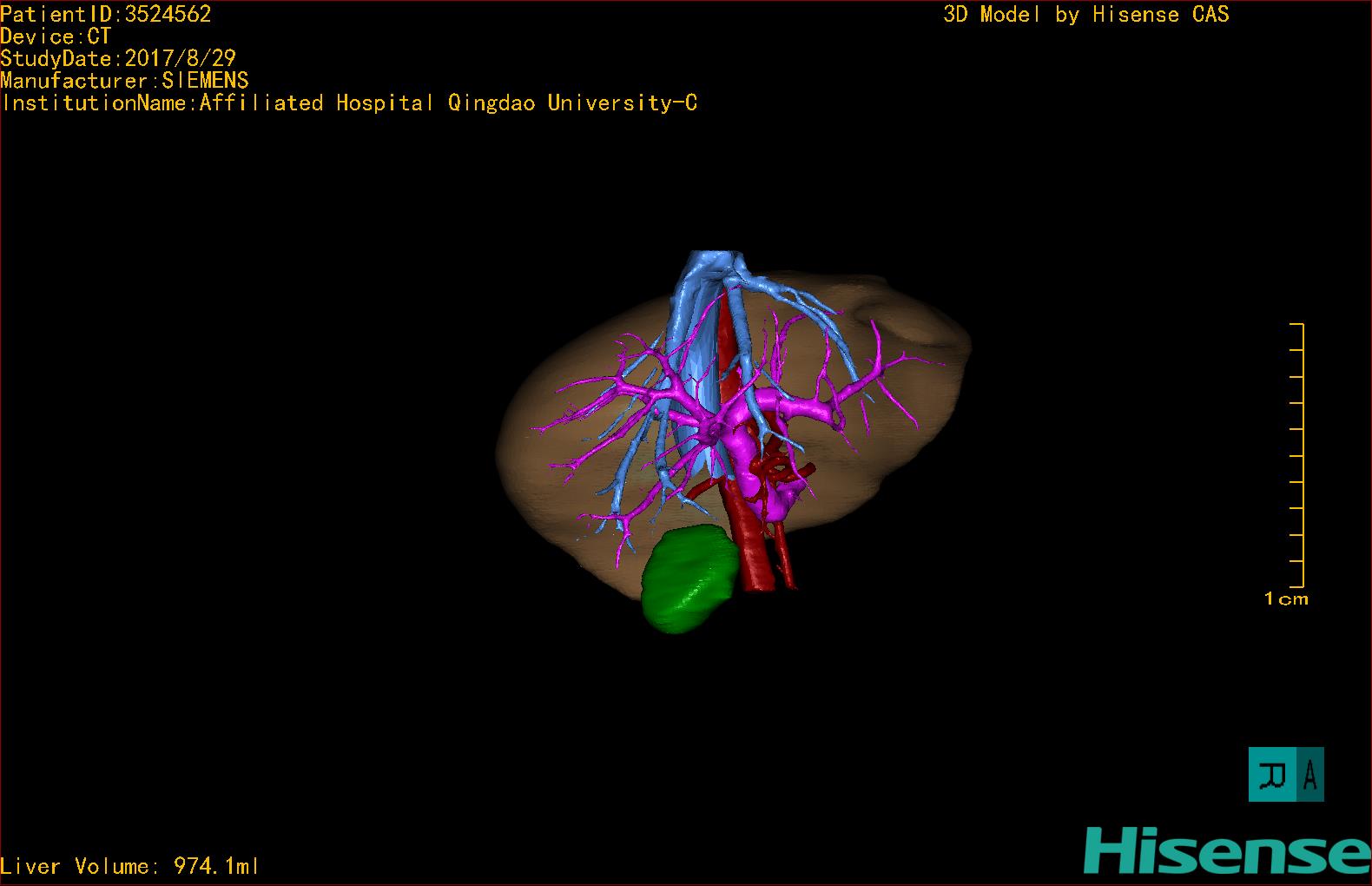Viewport: 1372px width, 886px height.
Task: Click the Device:CT label
Action: click(x=56, y=36)
